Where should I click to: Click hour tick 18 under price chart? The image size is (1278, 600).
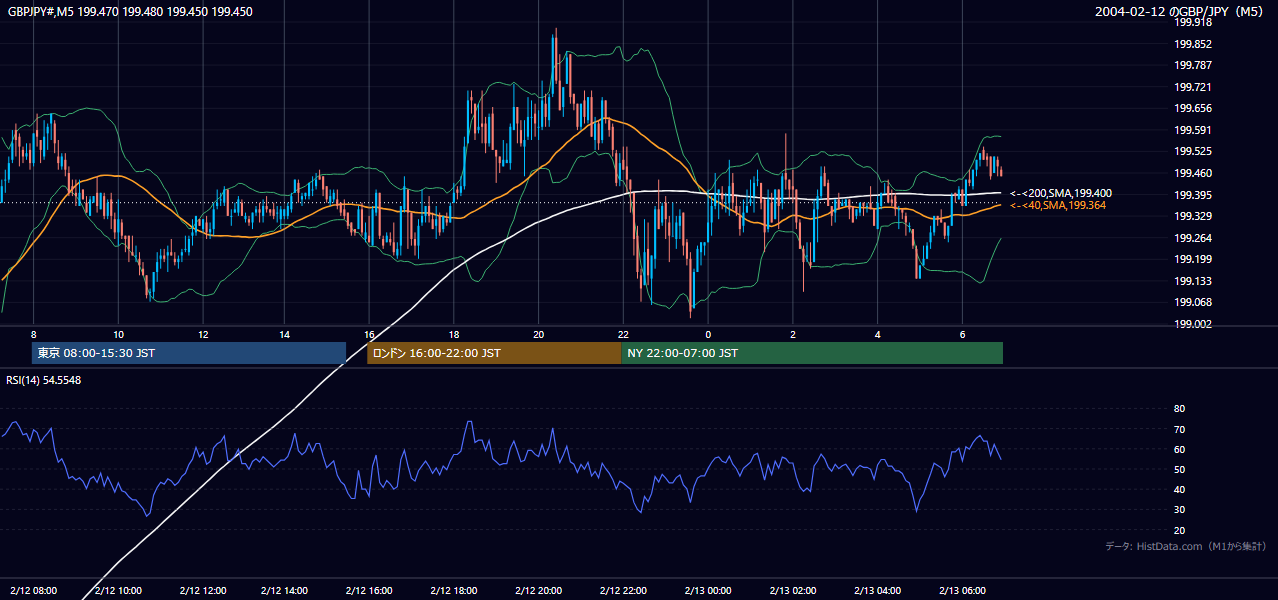click(x=455, y=334)
